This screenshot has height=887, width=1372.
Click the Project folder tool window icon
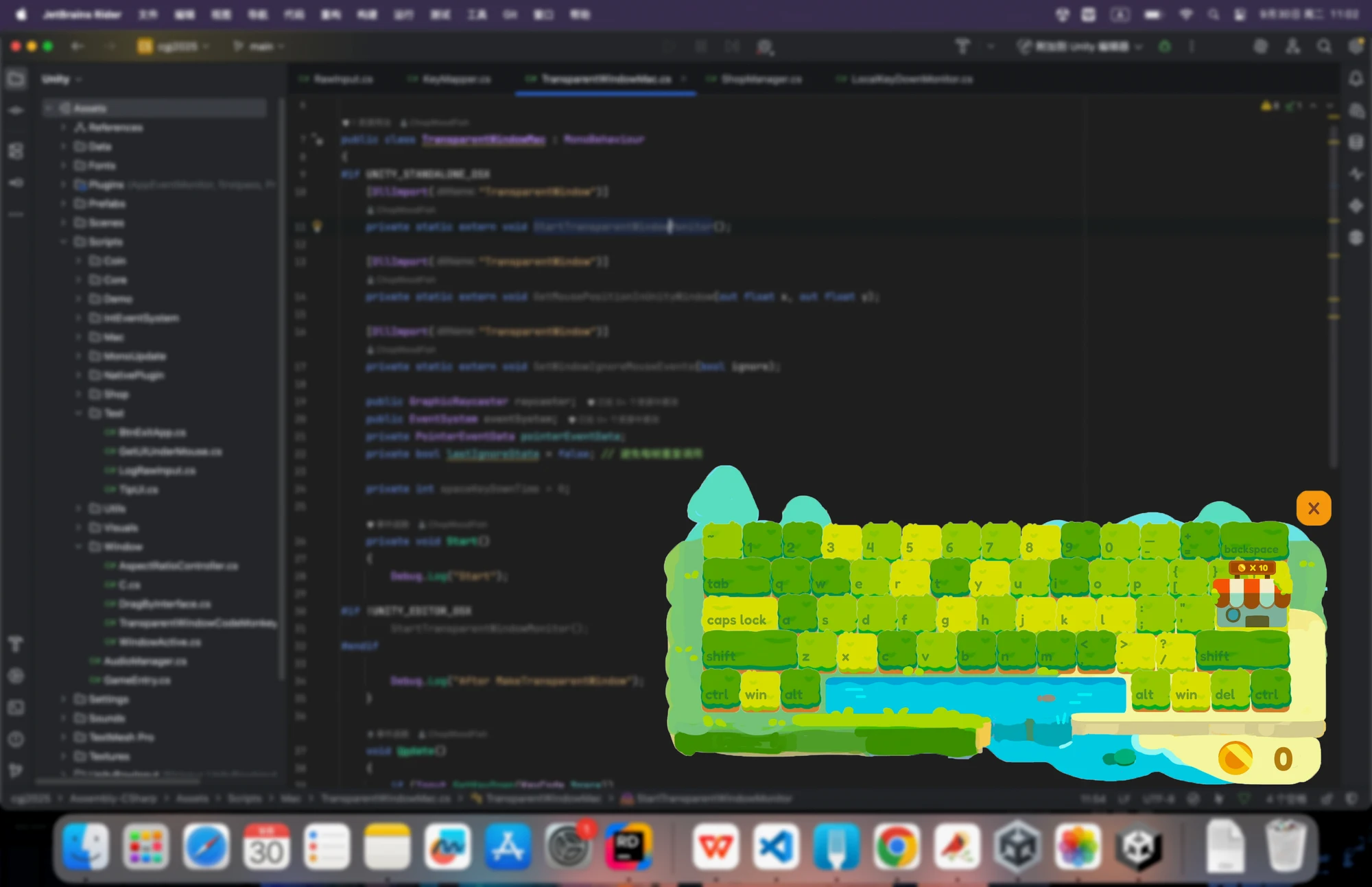pyautogui.click(x=16, y=79)
